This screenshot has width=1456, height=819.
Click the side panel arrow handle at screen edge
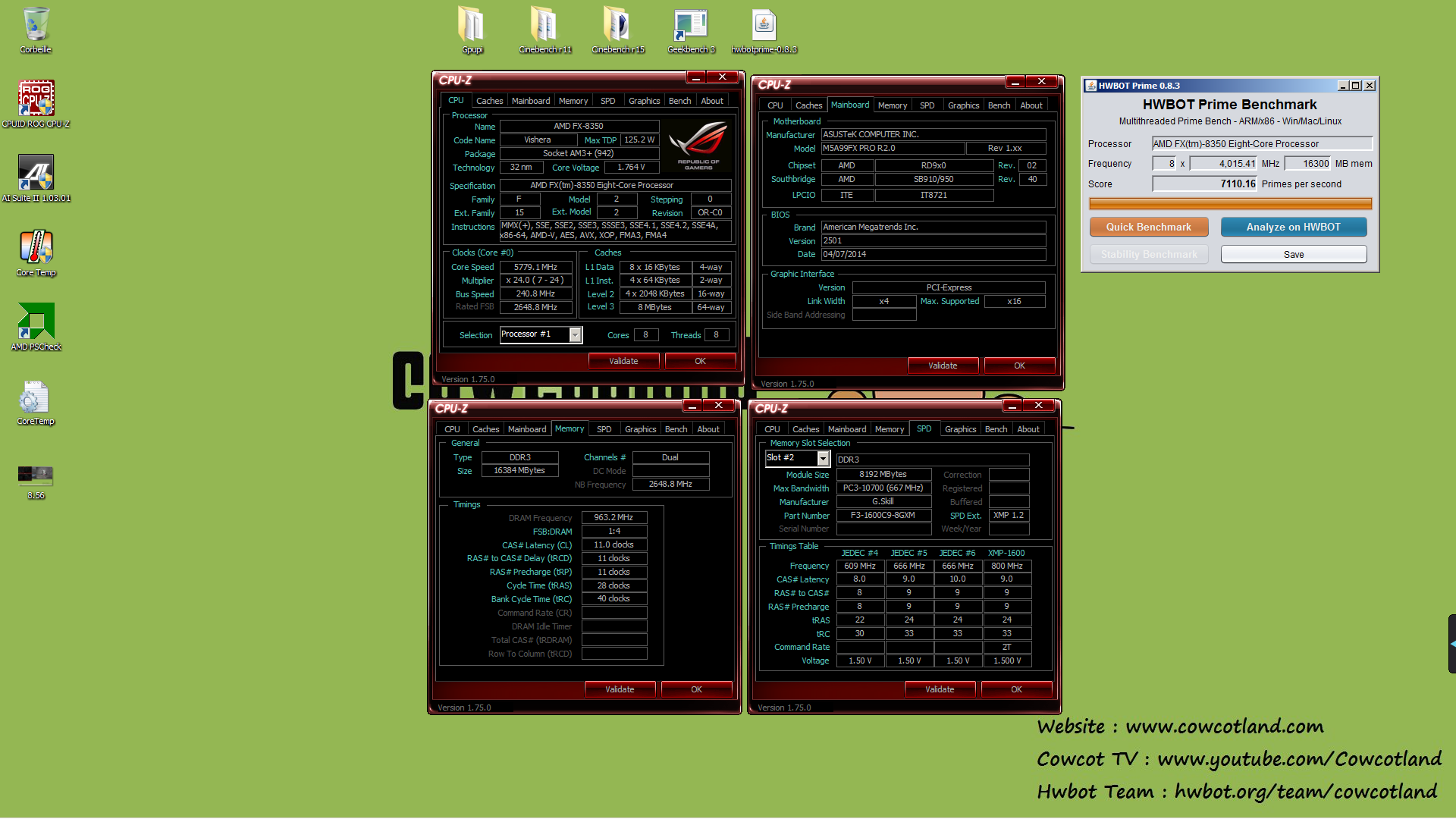(1451, 643)
